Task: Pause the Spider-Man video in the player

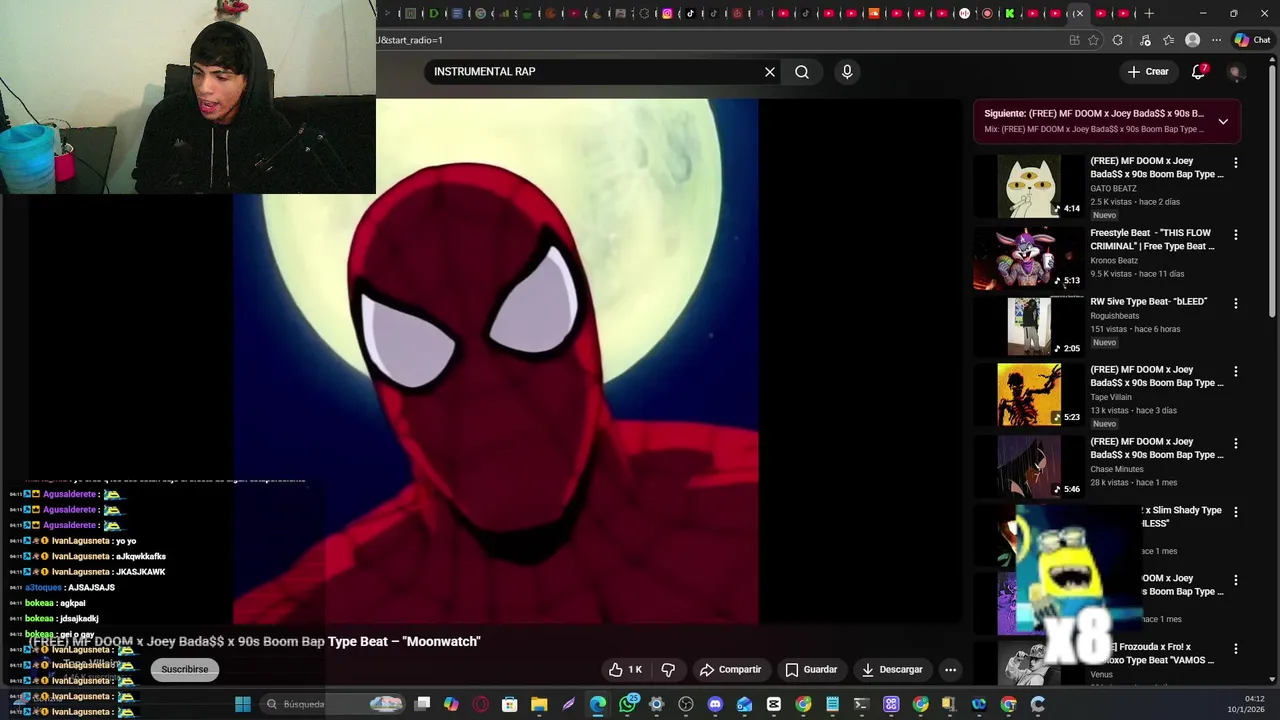Action: click(x=496, y=360)
